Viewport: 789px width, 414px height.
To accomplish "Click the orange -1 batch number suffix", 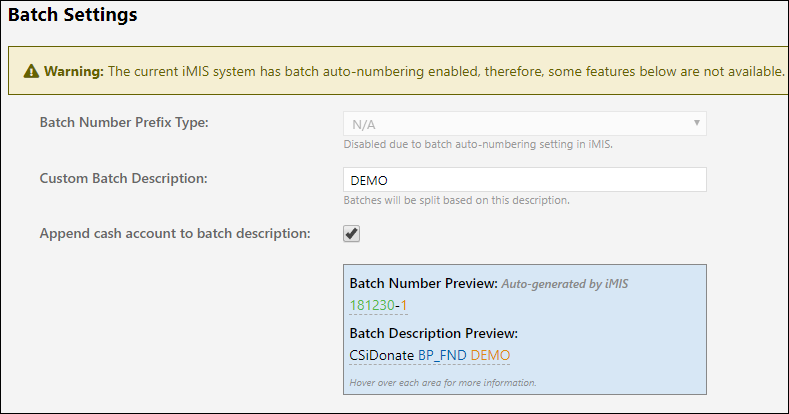I will coord(400,304).
